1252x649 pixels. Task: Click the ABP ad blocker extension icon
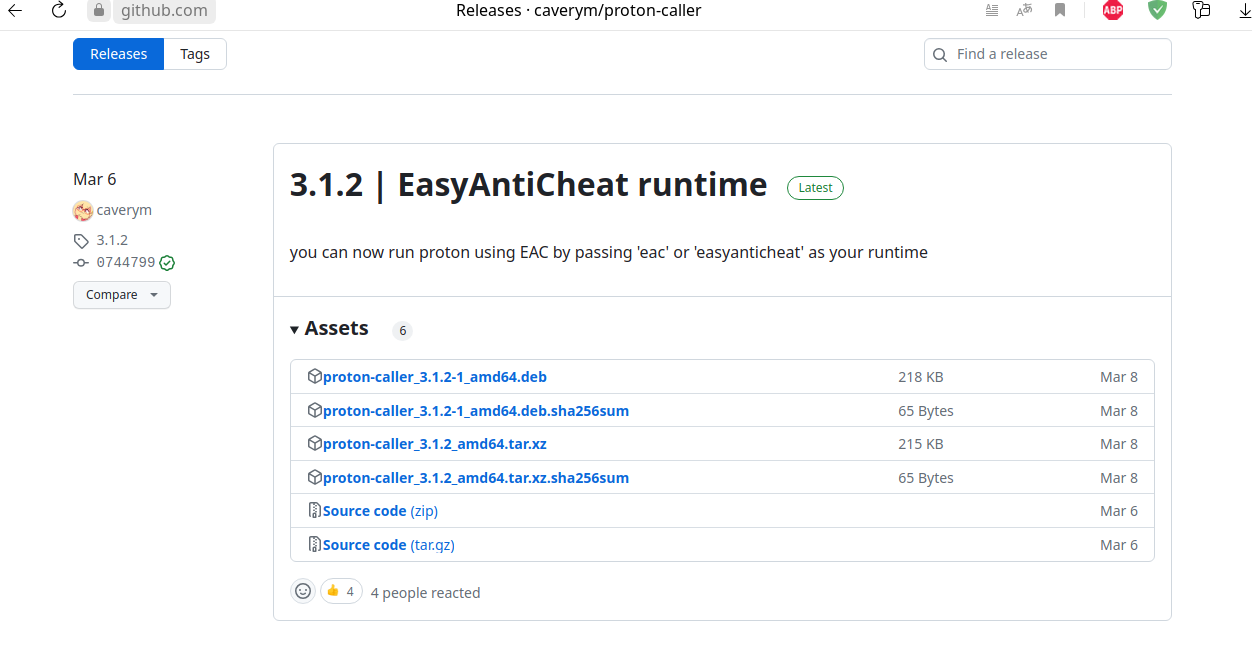pos(1113,11)
